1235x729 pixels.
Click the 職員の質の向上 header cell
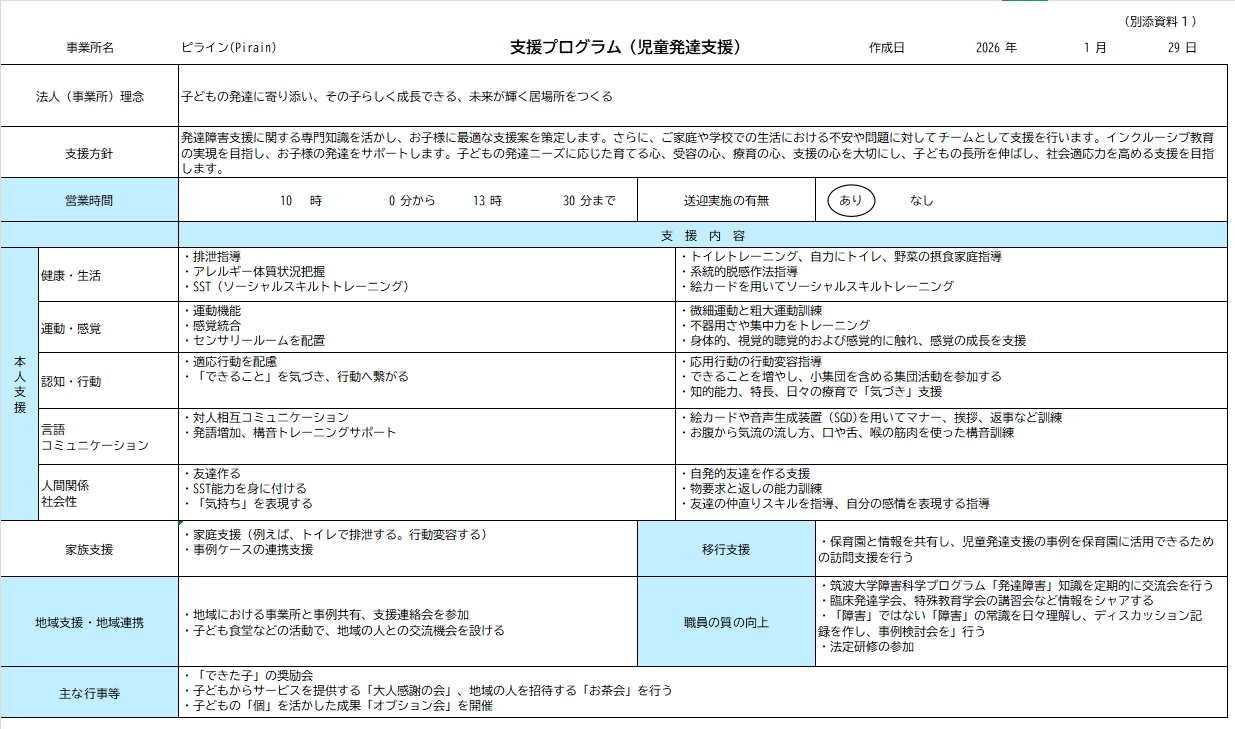pyautogui.click(x=726, y=622)
